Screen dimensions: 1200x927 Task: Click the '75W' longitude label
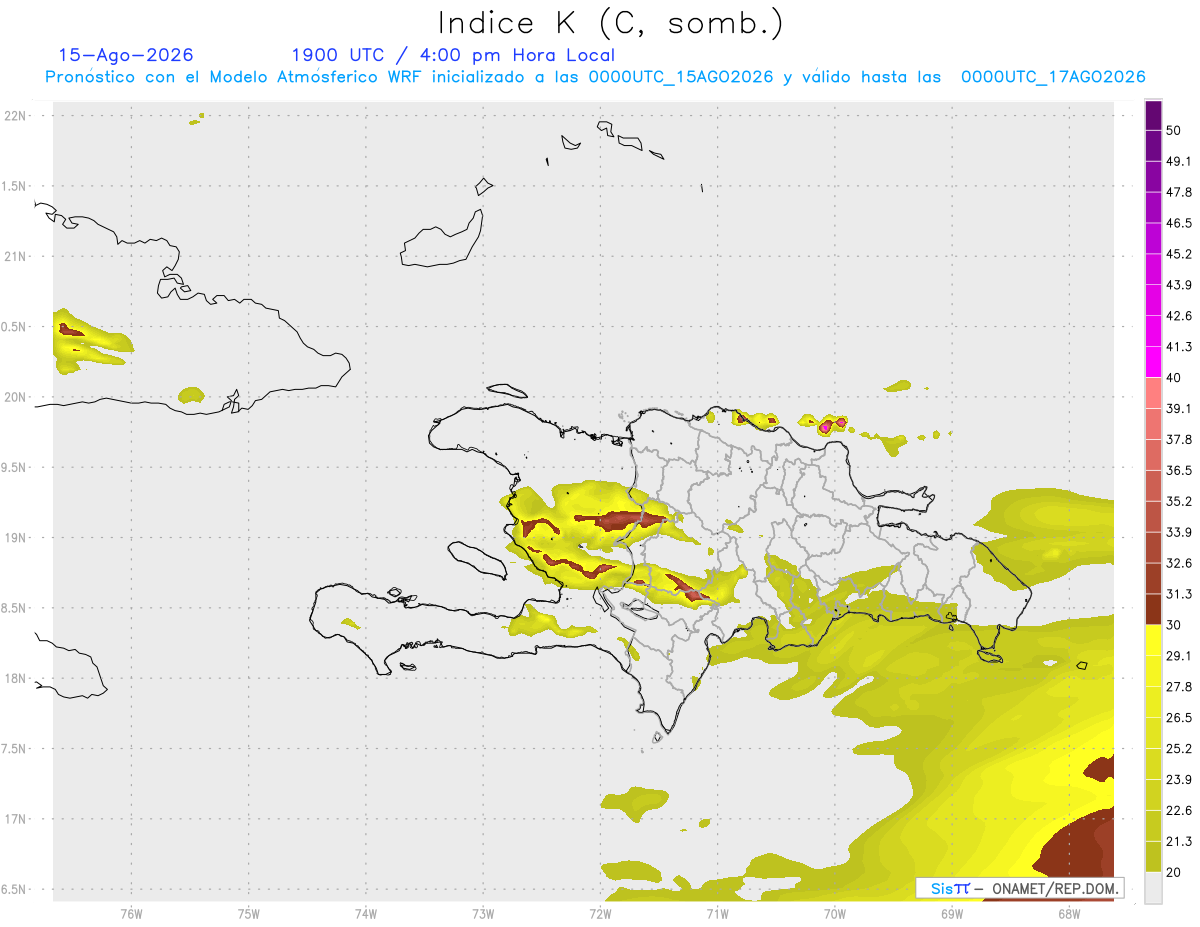(x=248, y=913)
